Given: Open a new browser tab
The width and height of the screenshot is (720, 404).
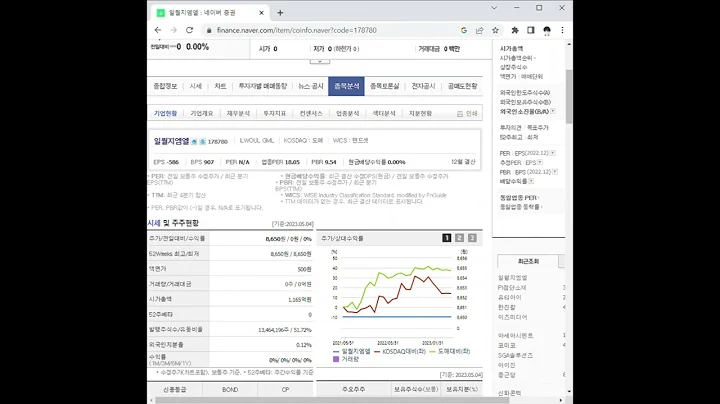Looking at the screenshot, I should [280, 13].
